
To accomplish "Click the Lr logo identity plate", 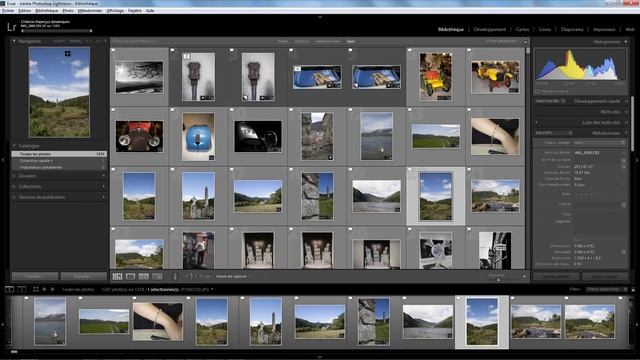I will (x=11, y=27).
